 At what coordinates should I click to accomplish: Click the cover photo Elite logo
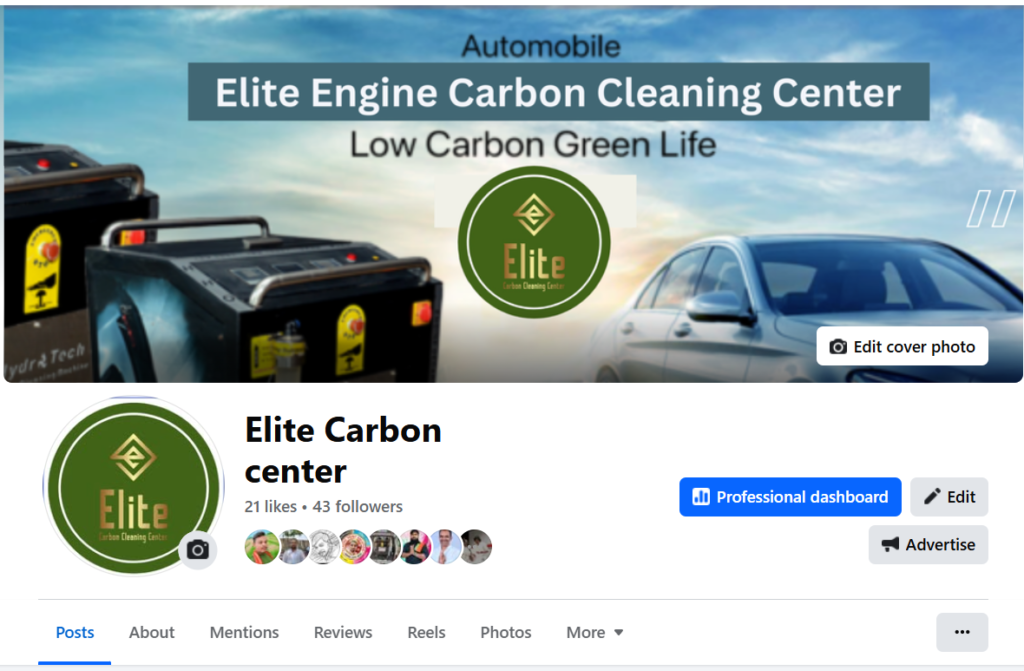534,242
